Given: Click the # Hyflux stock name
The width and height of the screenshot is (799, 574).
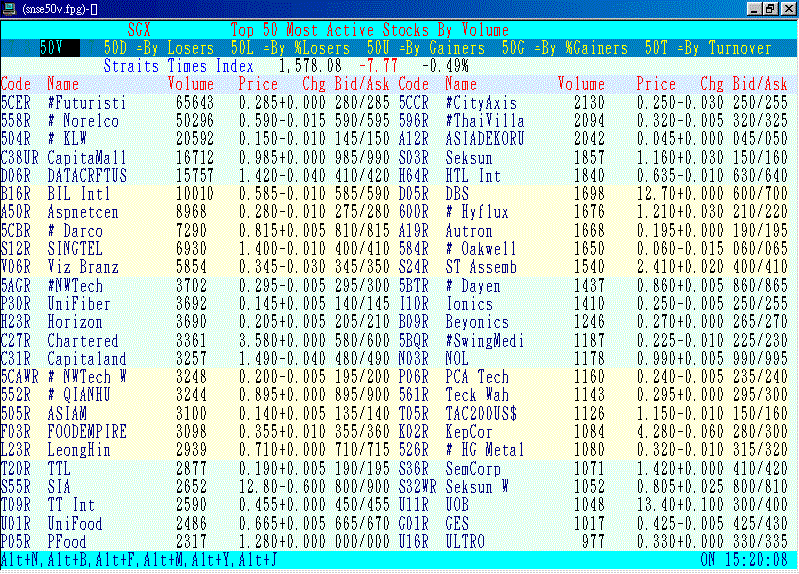Looking at the screenshot, I should tap(477, 212).
